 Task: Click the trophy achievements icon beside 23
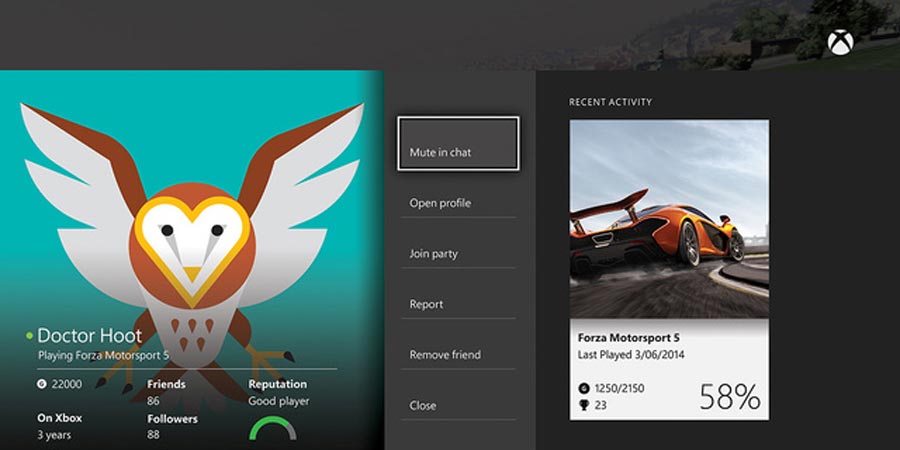click(x=584, y=404)
